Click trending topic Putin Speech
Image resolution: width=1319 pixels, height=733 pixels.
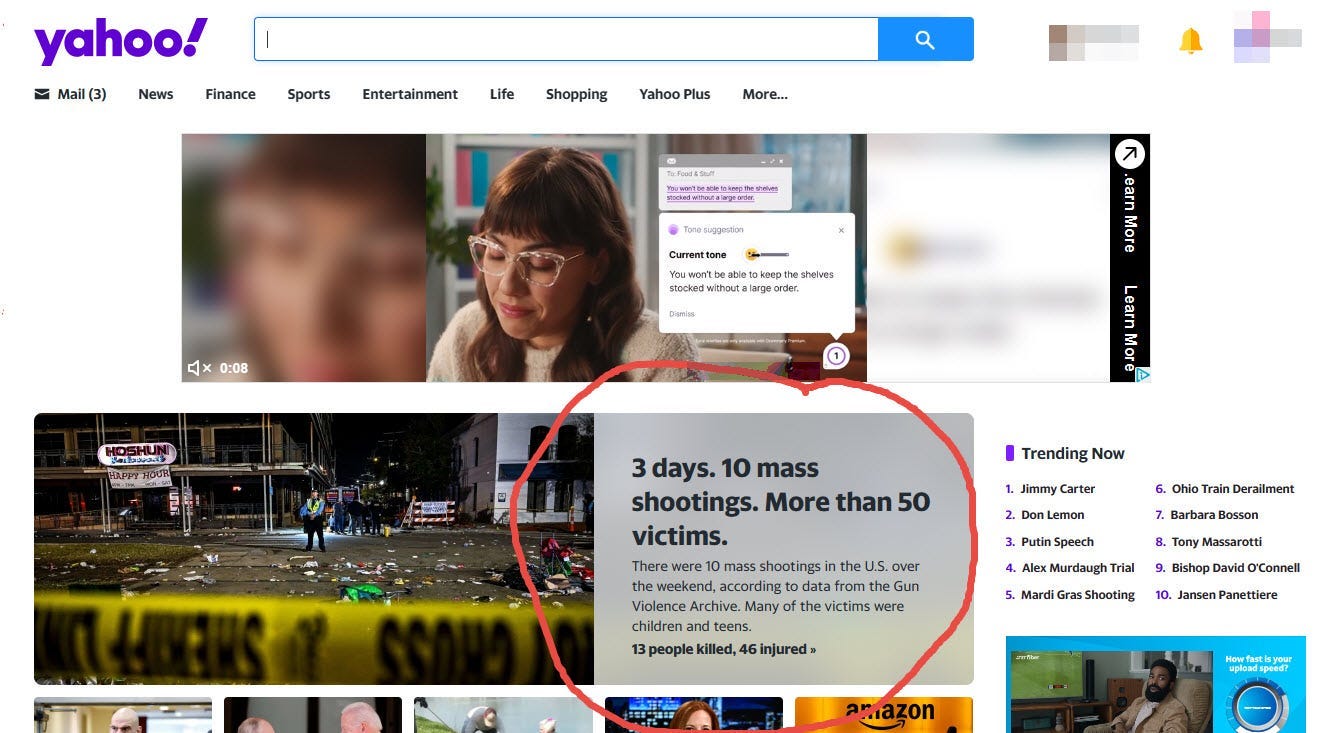1057,542
